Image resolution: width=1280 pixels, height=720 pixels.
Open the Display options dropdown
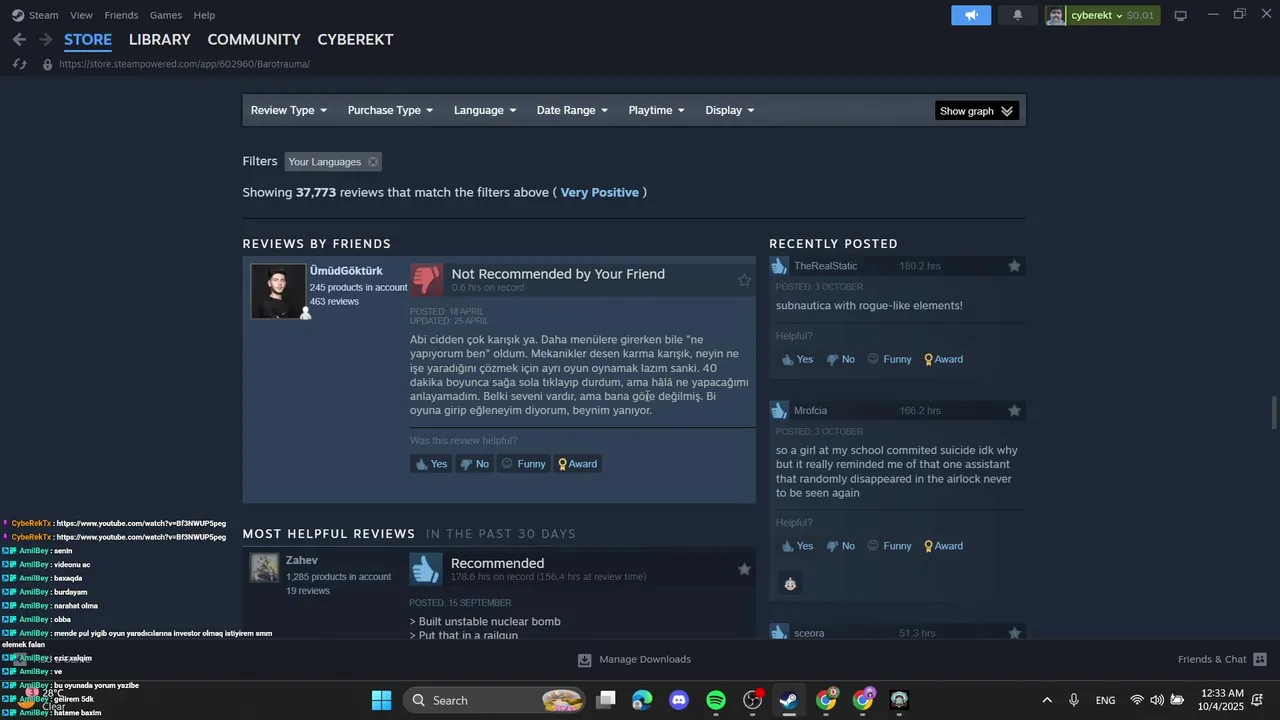point(730,110)
